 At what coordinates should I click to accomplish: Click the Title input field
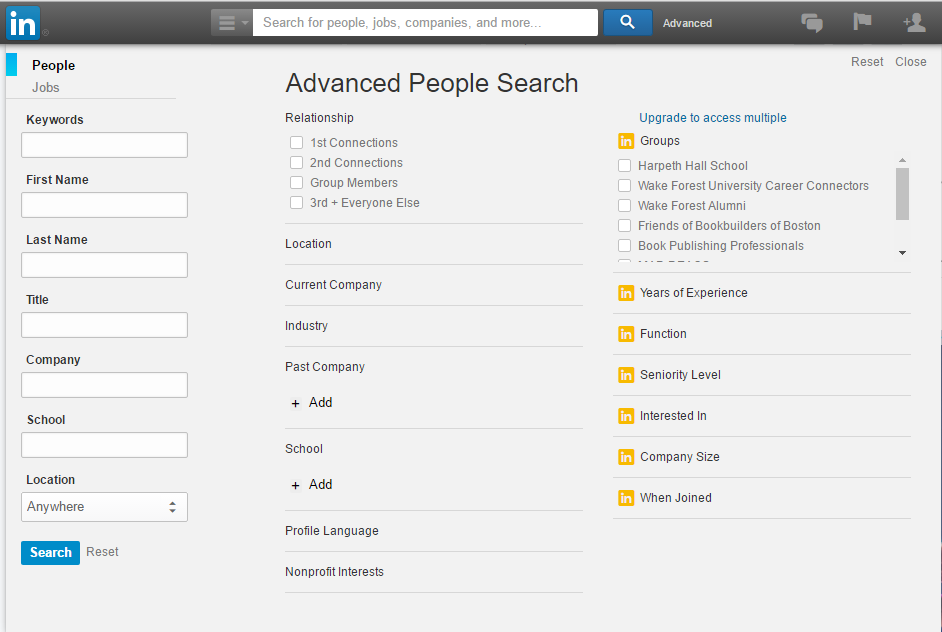pos(105,325)
